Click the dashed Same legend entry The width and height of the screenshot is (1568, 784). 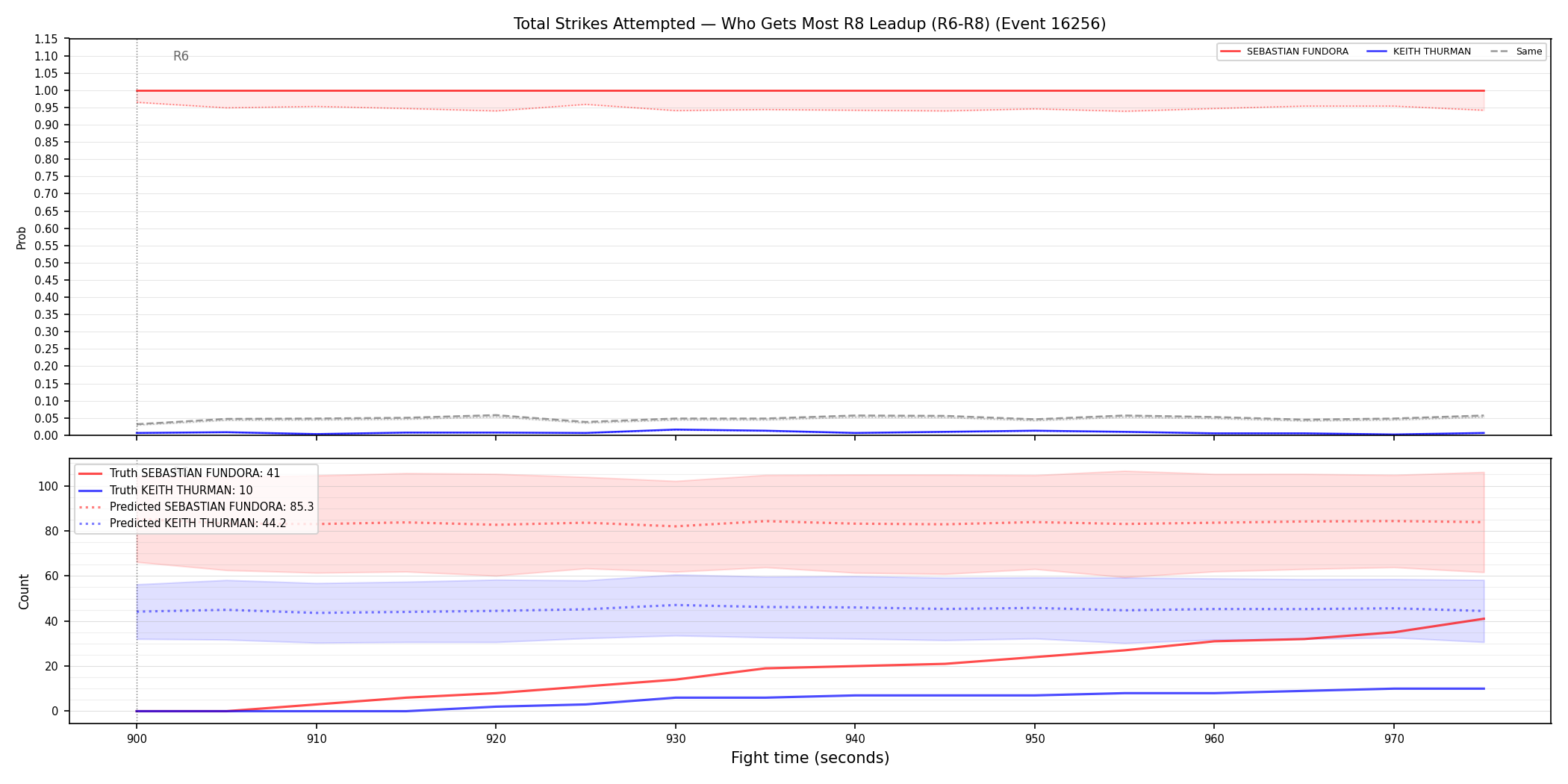pos(1516,52)
